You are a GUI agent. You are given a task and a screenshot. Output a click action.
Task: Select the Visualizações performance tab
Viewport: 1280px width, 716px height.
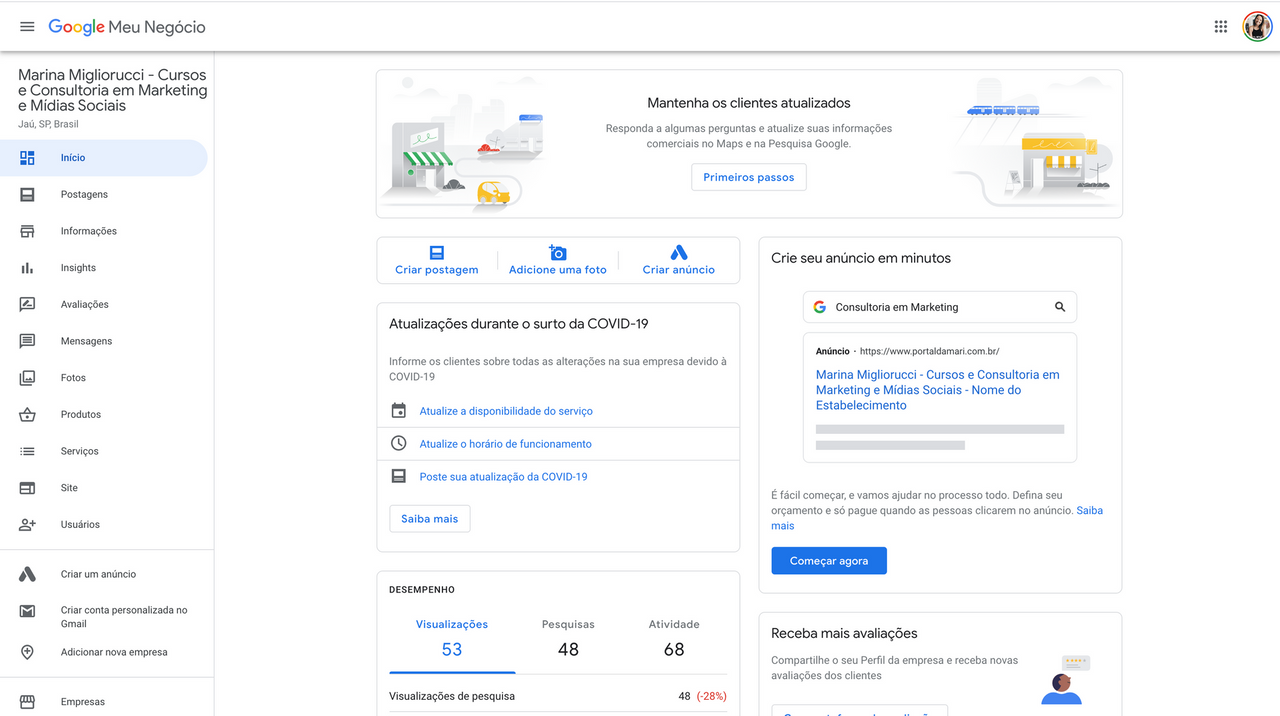tap(452, 637)
